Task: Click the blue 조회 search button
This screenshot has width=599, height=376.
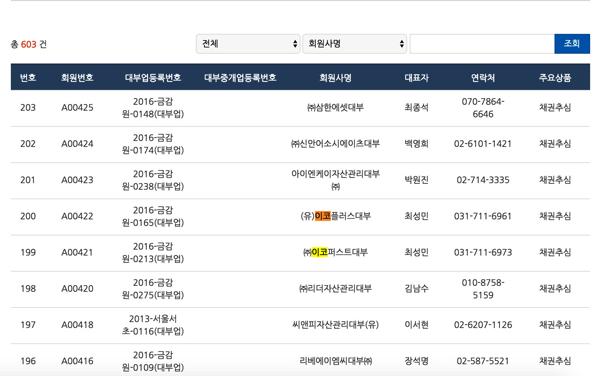Action: (572, 44)
